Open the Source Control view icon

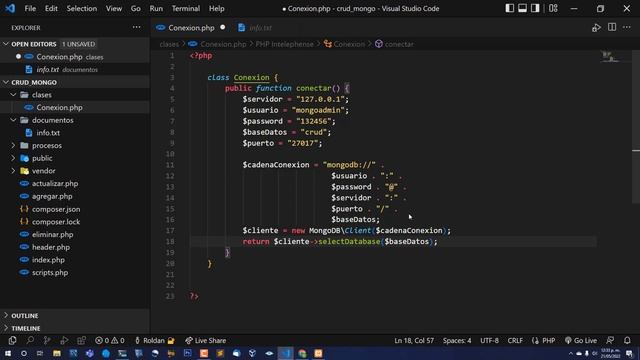point(47,340)
